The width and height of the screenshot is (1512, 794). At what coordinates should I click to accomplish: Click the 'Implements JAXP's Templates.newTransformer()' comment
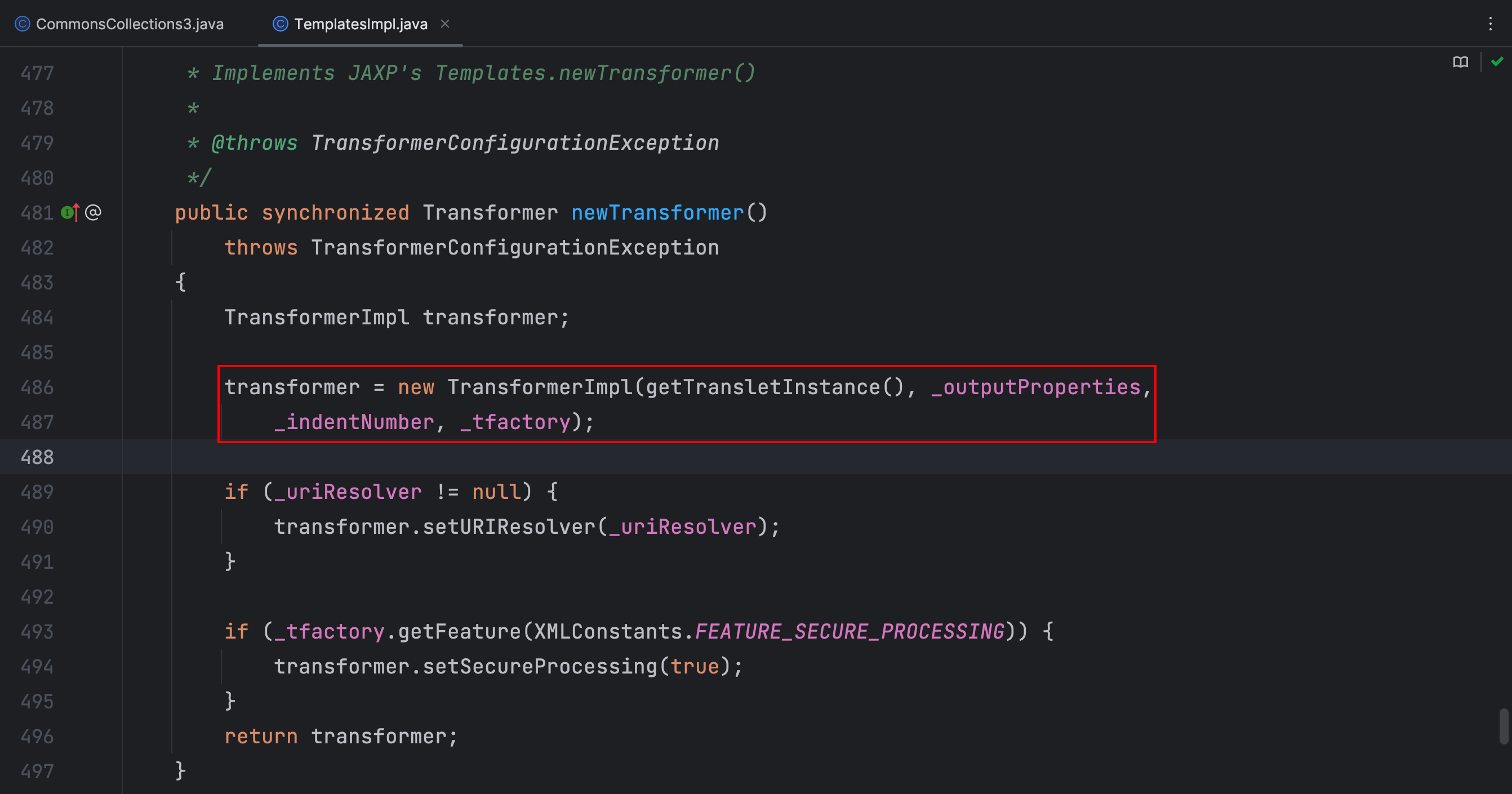pyautogui.click(x=483, y=73)
